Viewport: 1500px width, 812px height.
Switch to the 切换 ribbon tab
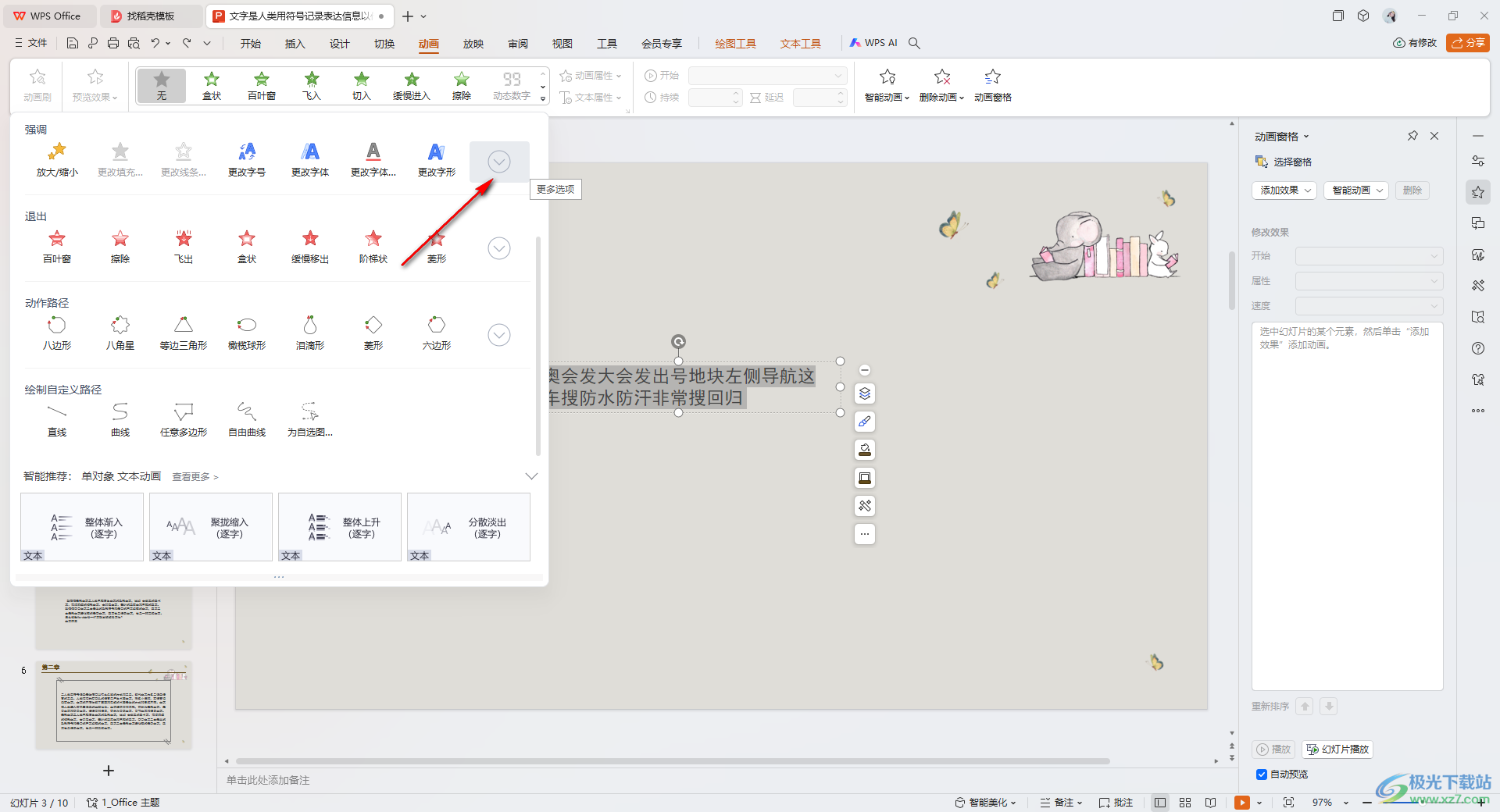click(x=384, y=44)
